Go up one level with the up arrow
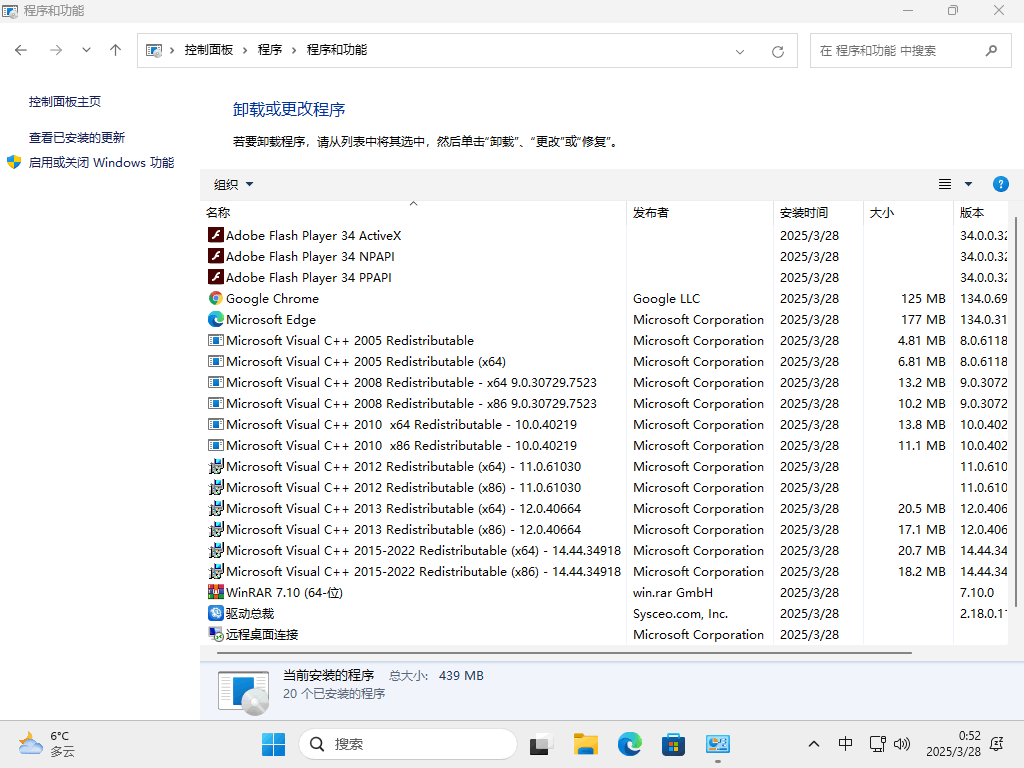Viewport: 1024px width, 768px height. tap(116, 50)
